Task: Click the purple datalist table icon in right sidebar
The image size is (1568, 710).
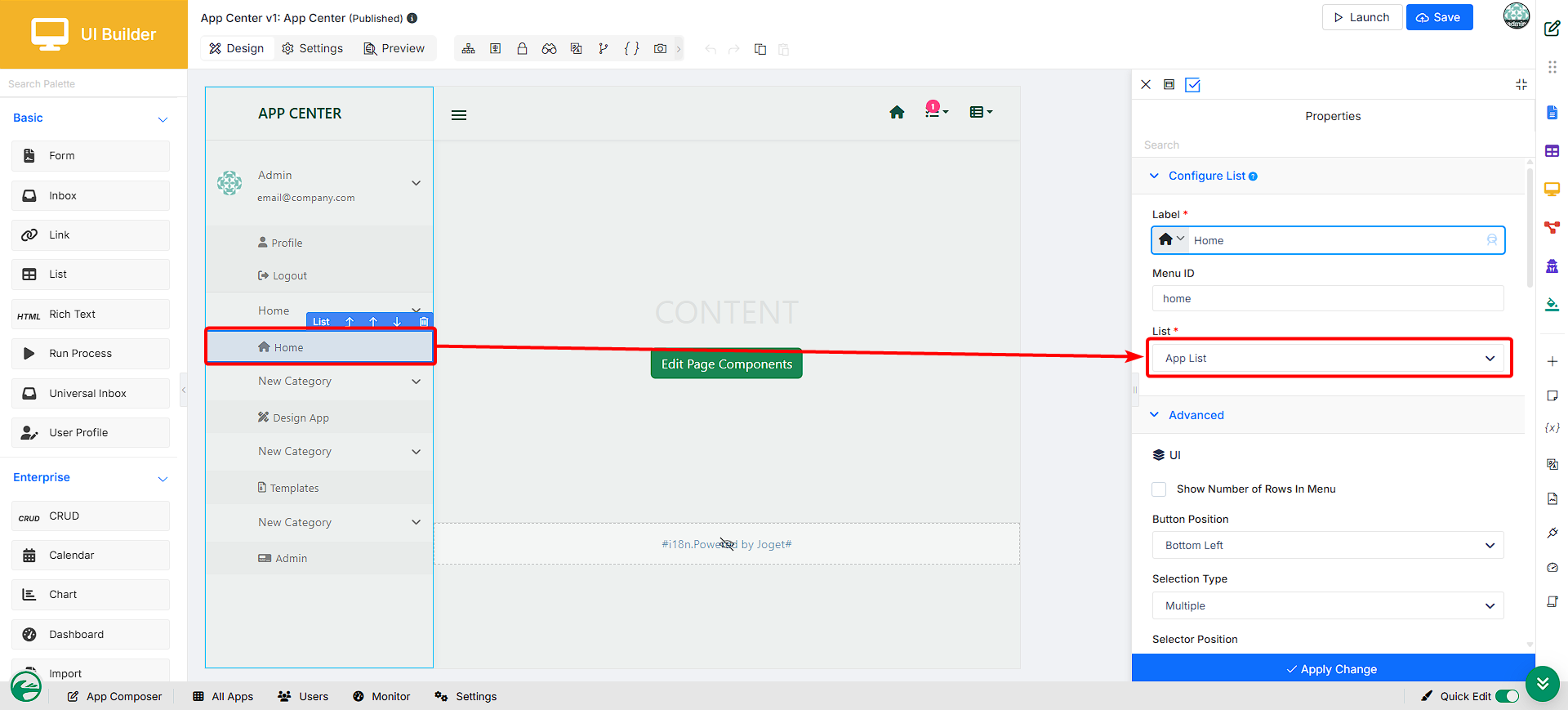Action: [1552, 151]
